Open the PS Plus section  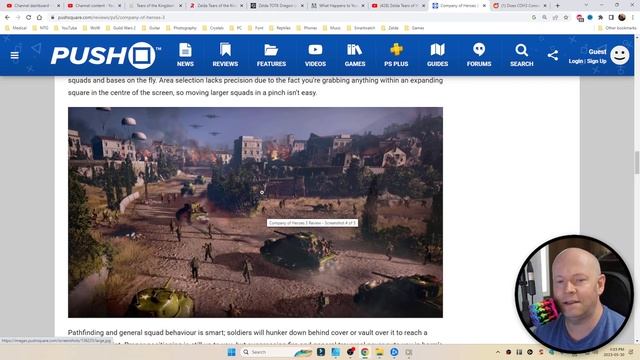(x=396, y=55)
